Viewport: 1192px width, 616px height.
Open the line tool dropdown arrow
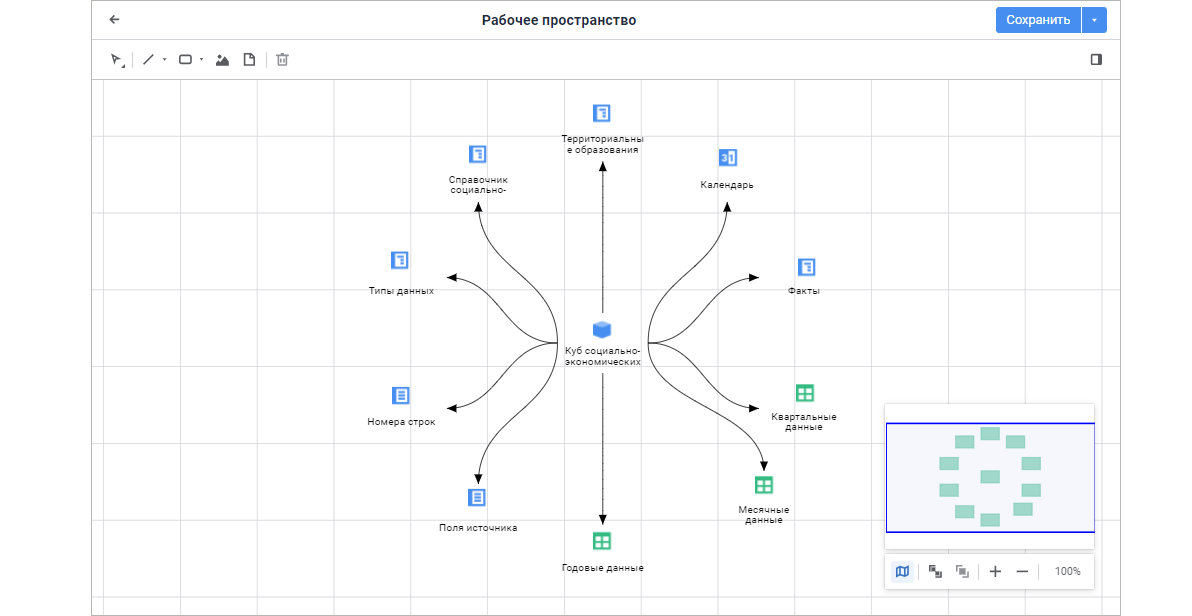pos(164,60)
